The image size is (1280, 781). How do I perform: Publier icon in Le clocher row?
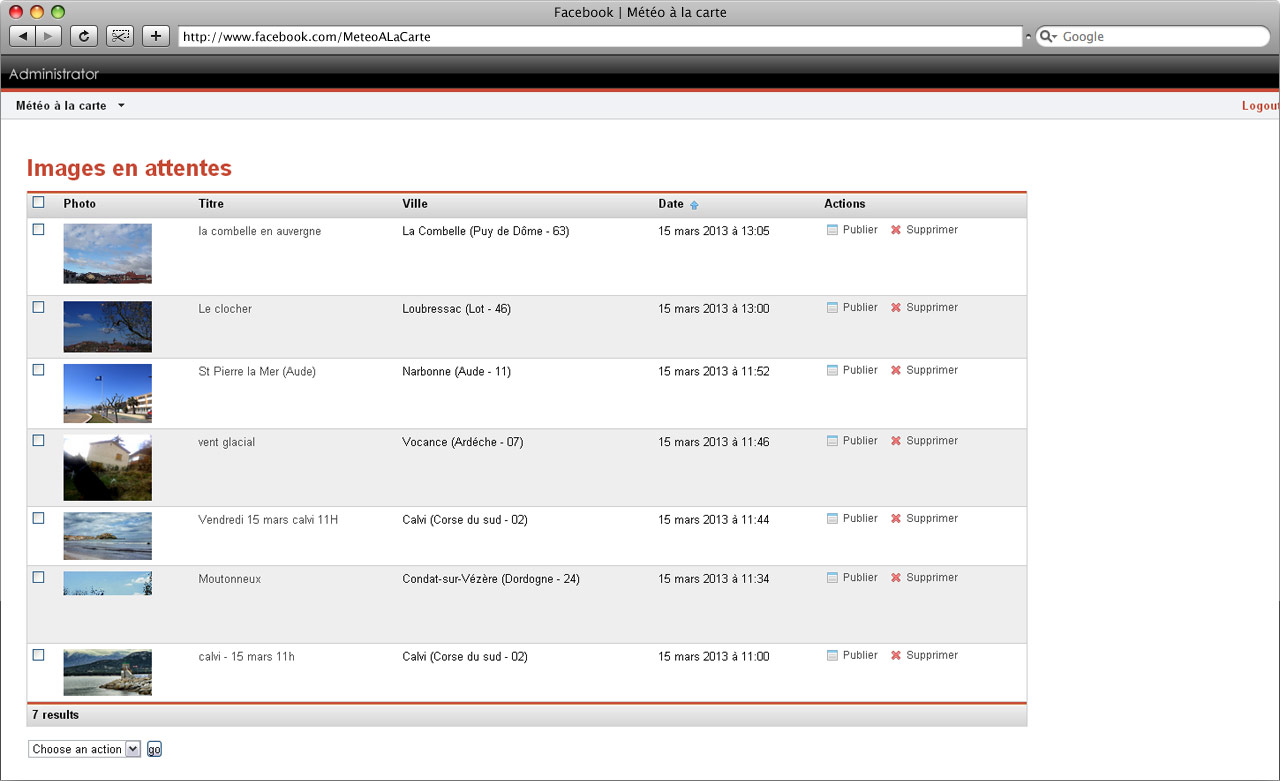832,308
